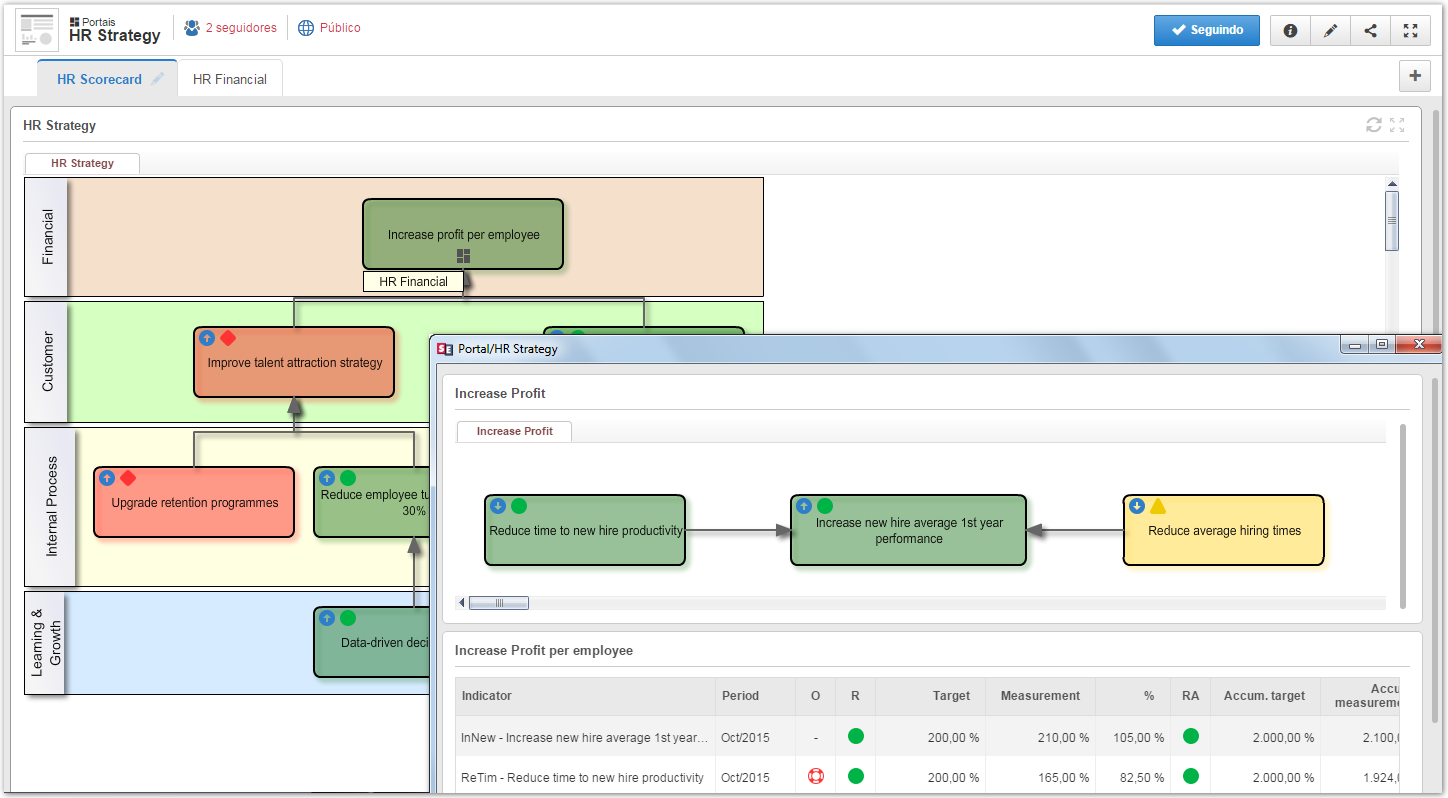This screenshot has height=798, width=1448.
Task: Click the Seguindo follow button
Action: [x=1206, y=30]
